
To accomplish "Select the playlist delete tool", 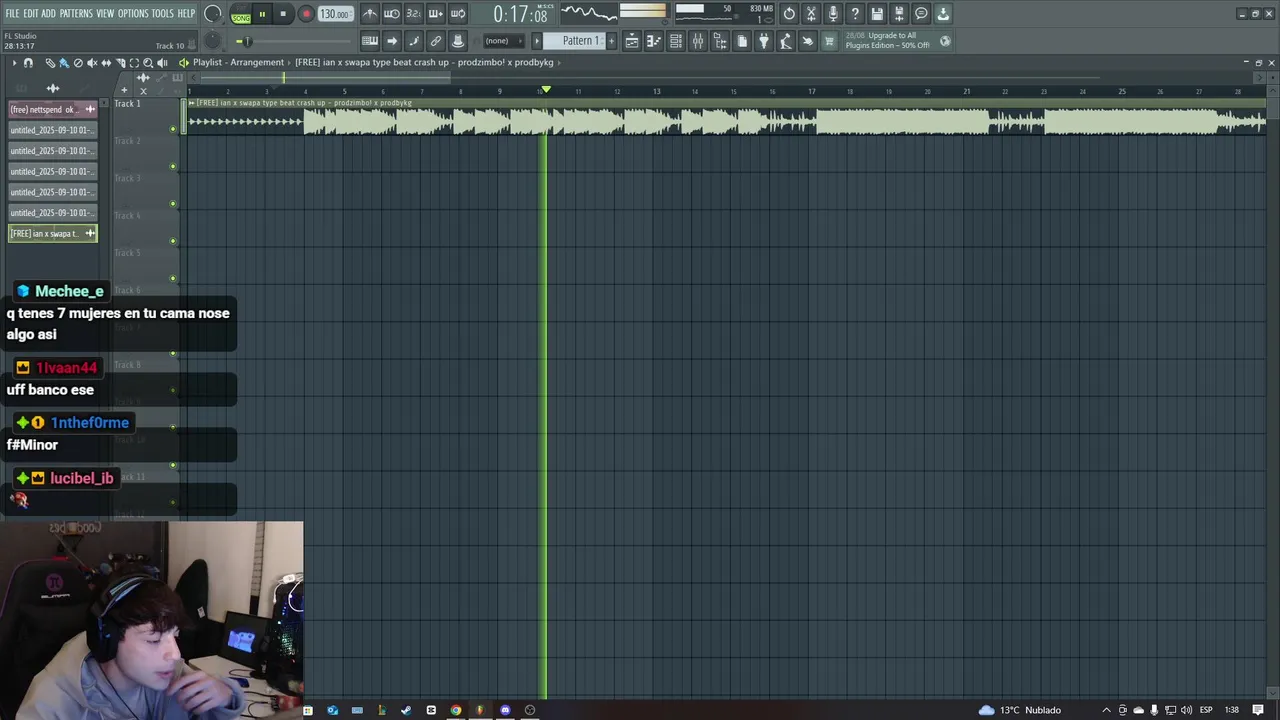I will click(x=78, y=63).
